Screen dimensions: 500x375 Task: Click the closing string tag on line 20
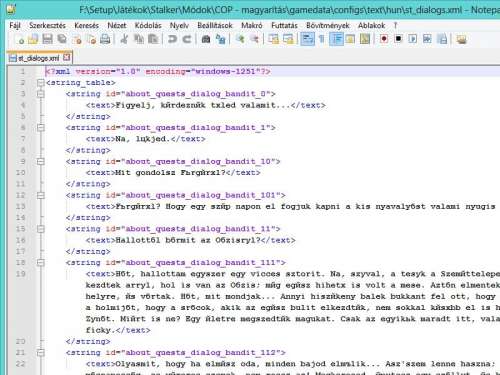88,342
